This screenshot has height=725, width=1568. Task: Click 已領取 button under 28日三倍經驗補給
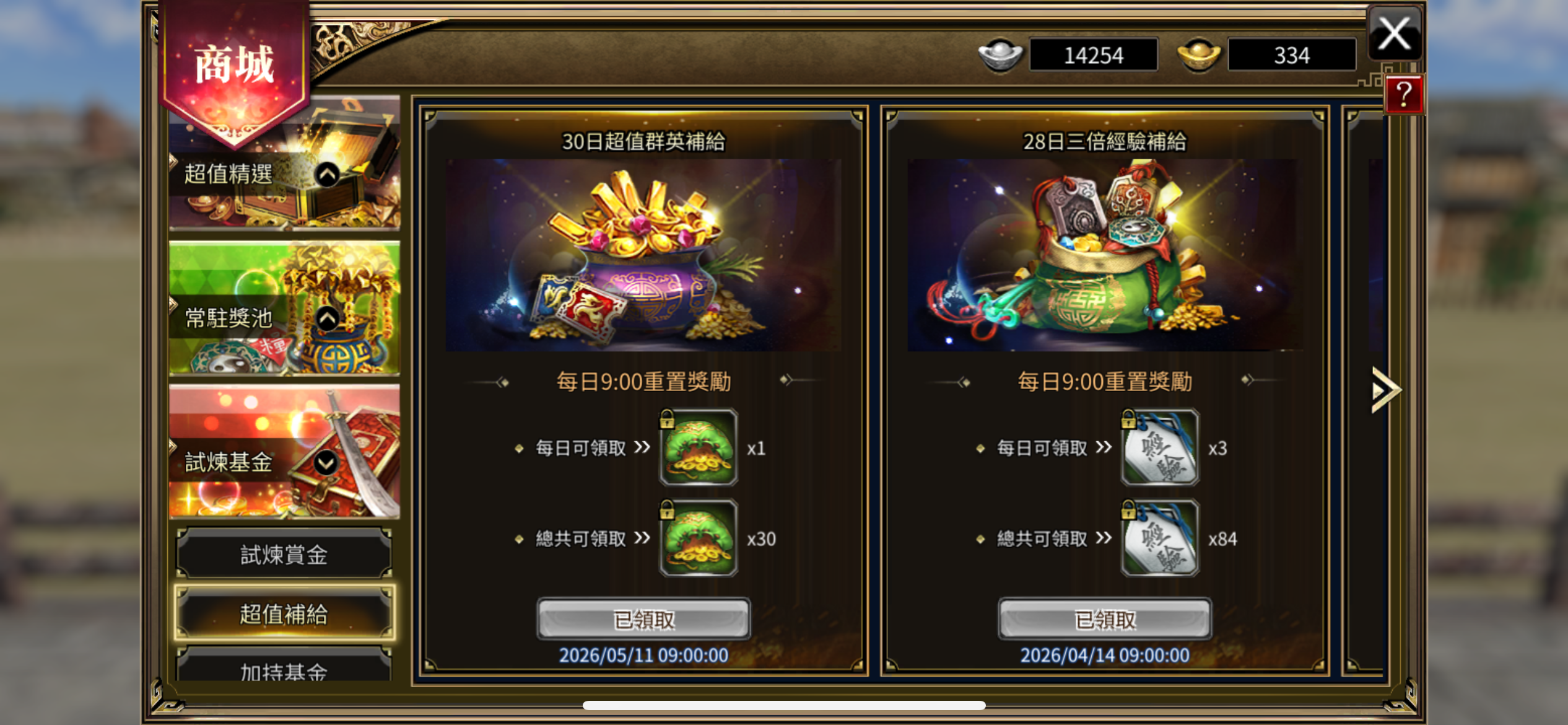click(1105, 618)
